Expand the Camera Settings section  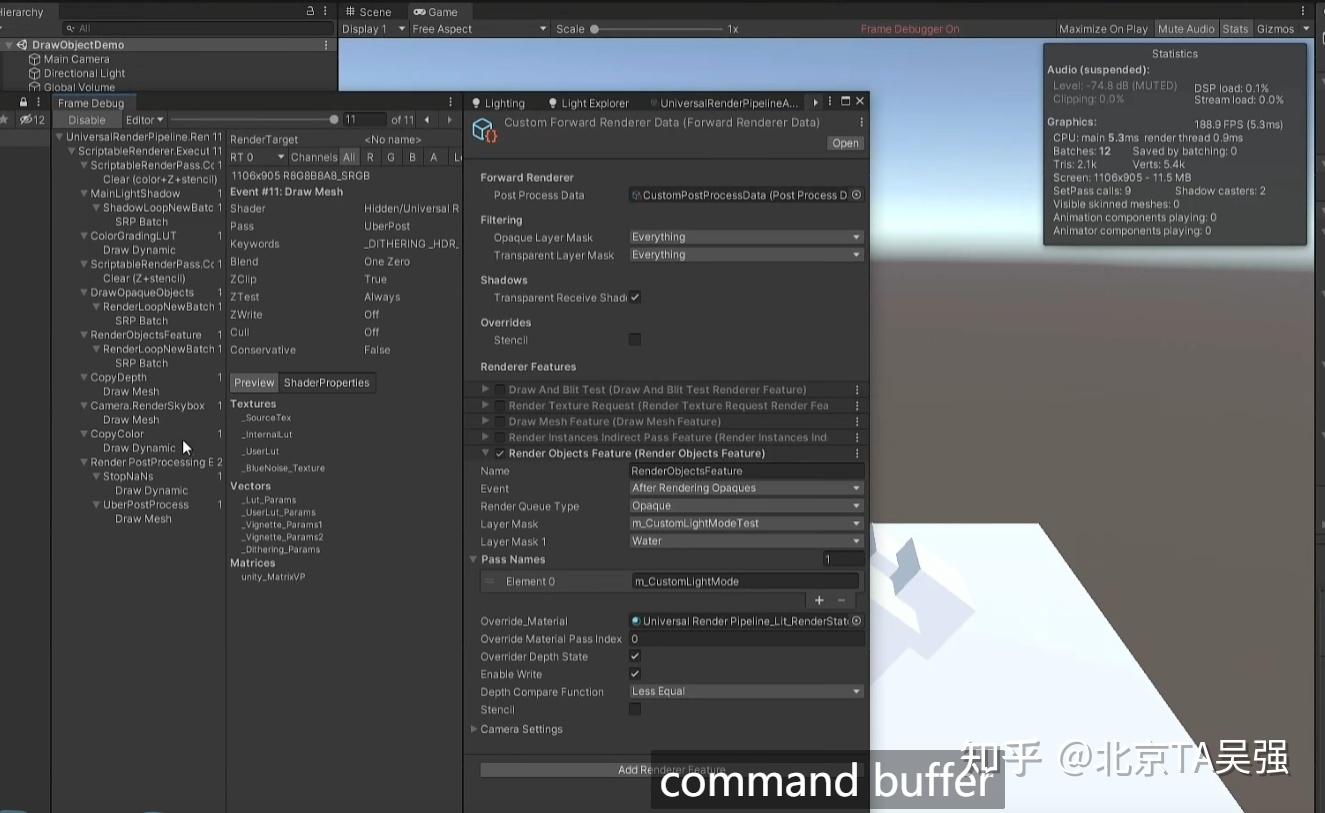tap(474, 729)
